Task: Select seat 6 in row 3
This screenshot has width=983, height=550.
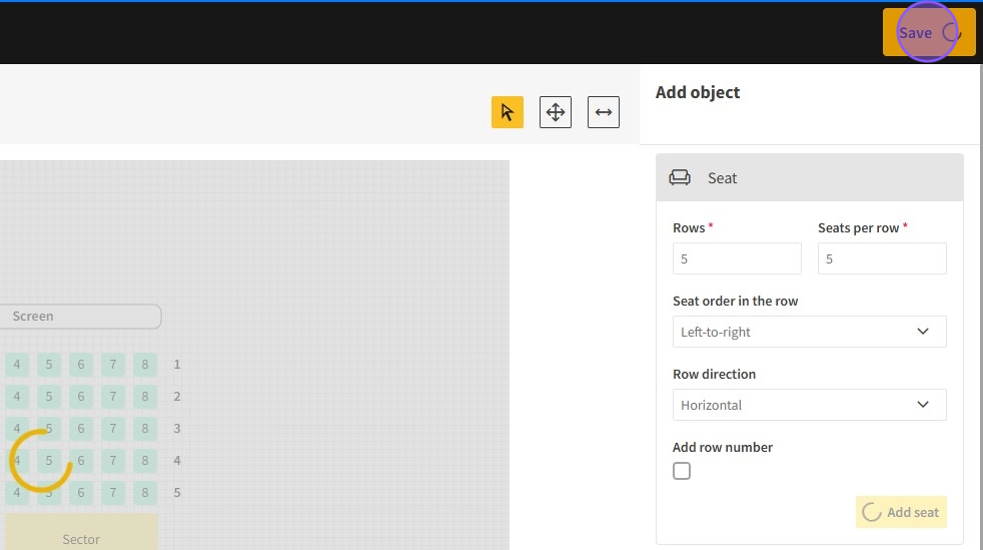Action: click(81, 429)
